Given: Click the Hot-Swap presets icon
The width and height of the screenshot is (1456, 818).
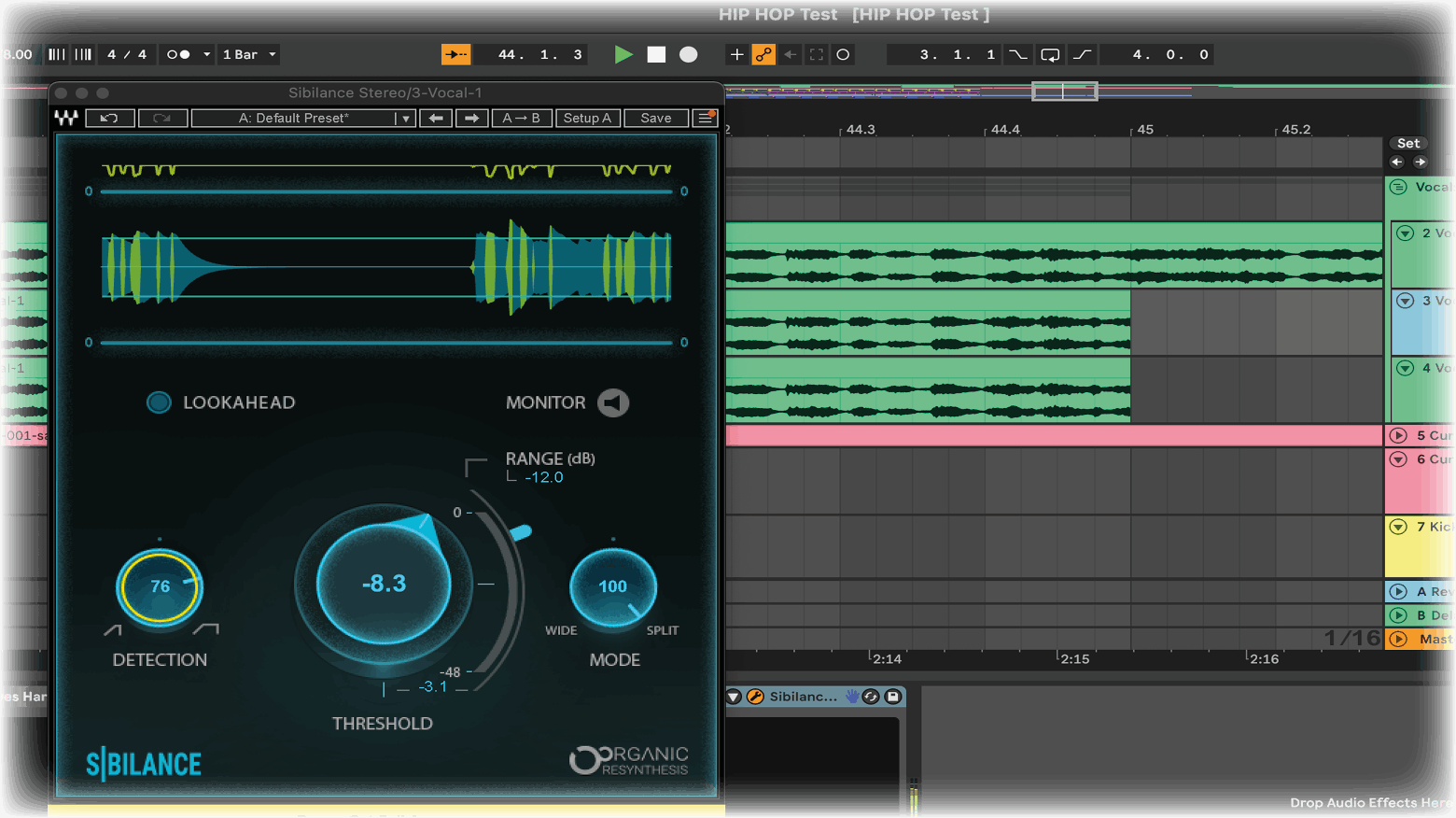Looking at the screenshot, I should [x=872, y=697].
